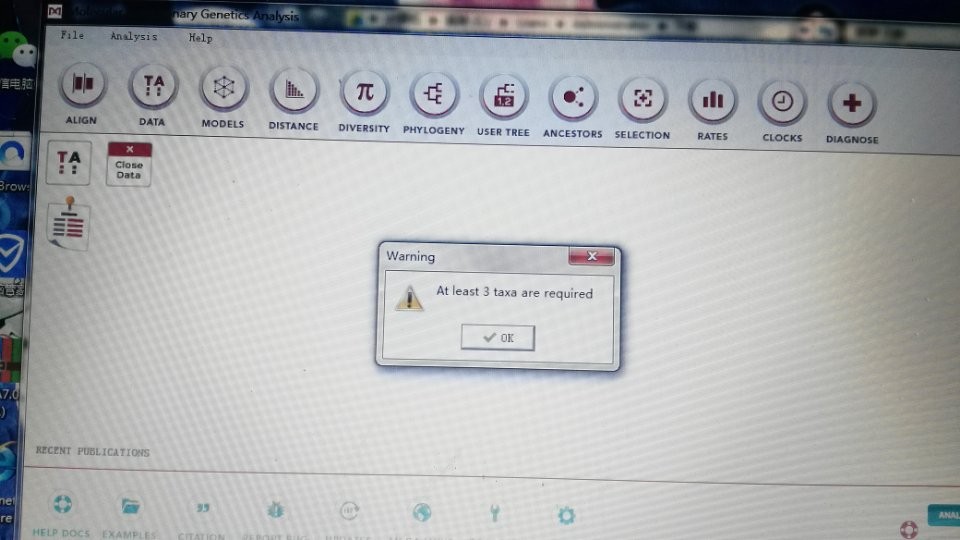Close the Warning dialog with X
This screenshot has height=540, width=960.
(591, 256)
